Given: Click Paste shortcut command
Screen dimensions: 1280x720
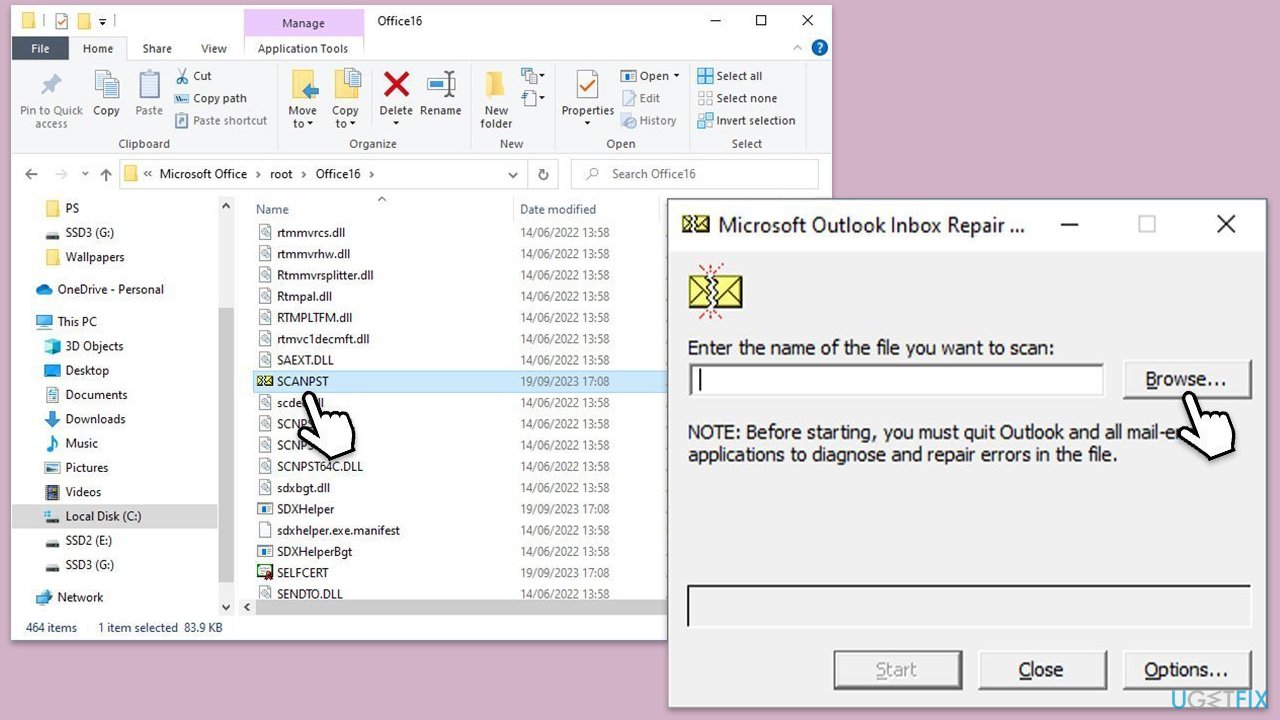Looking at the screenshot, I should point(221,120).
